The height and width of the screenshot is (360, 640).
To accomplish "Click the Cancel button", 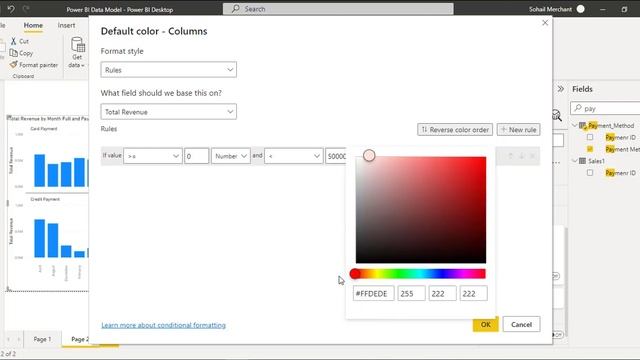I will click(521, 324).
